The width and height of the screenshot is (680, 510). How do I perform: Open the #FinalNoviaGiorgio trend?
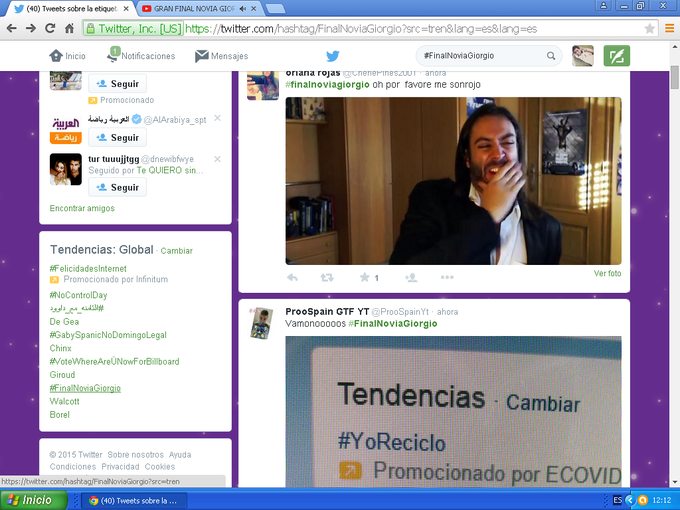tap(85, 388)
